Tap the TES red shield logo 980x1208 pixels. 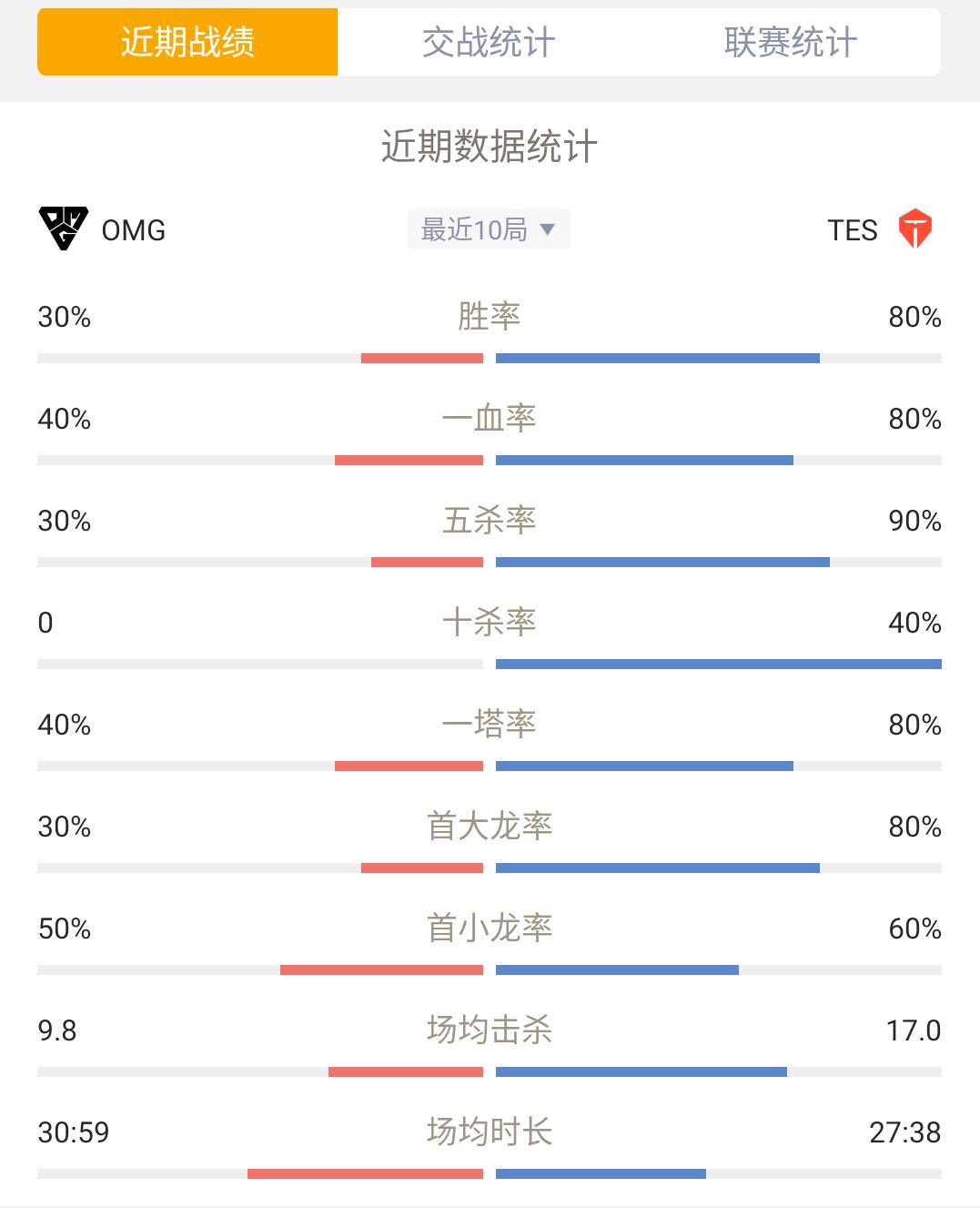[914, 229]
